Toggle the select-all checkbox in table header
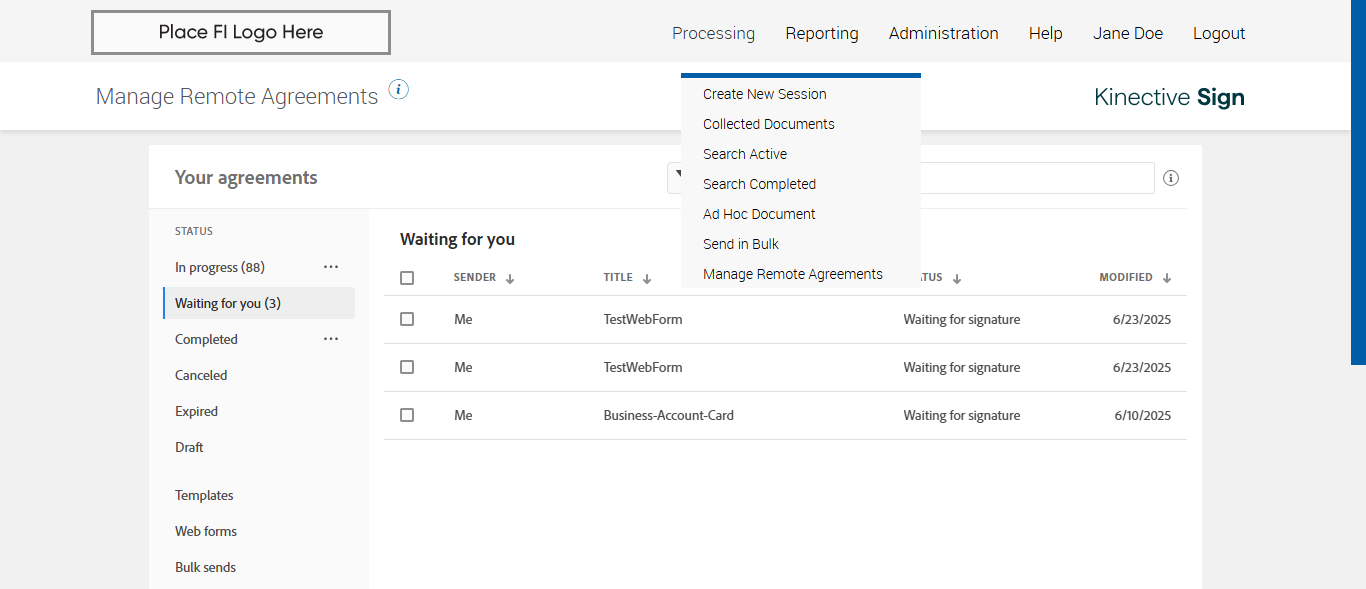 pyautogui.click(x=407, y=278)
